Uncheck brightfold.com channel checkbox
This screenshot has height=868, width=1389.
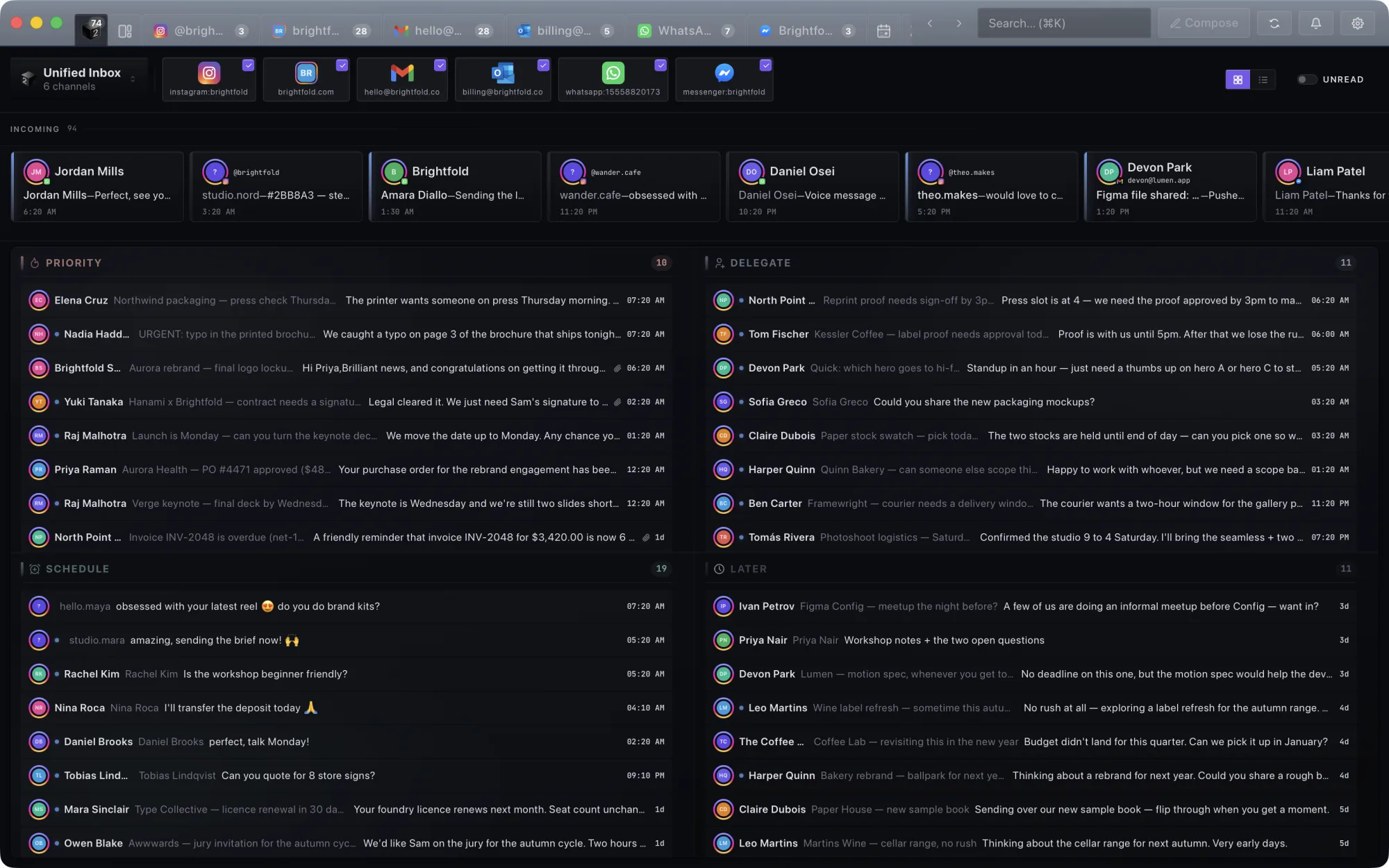click(342, 65)
